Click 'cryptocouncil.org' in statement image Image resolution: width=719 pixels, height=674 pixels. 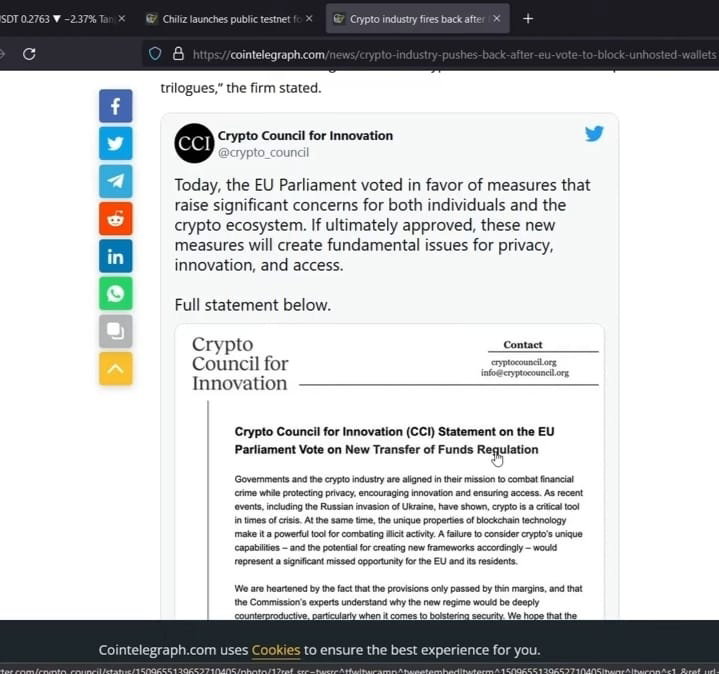(x=524, y=362)
